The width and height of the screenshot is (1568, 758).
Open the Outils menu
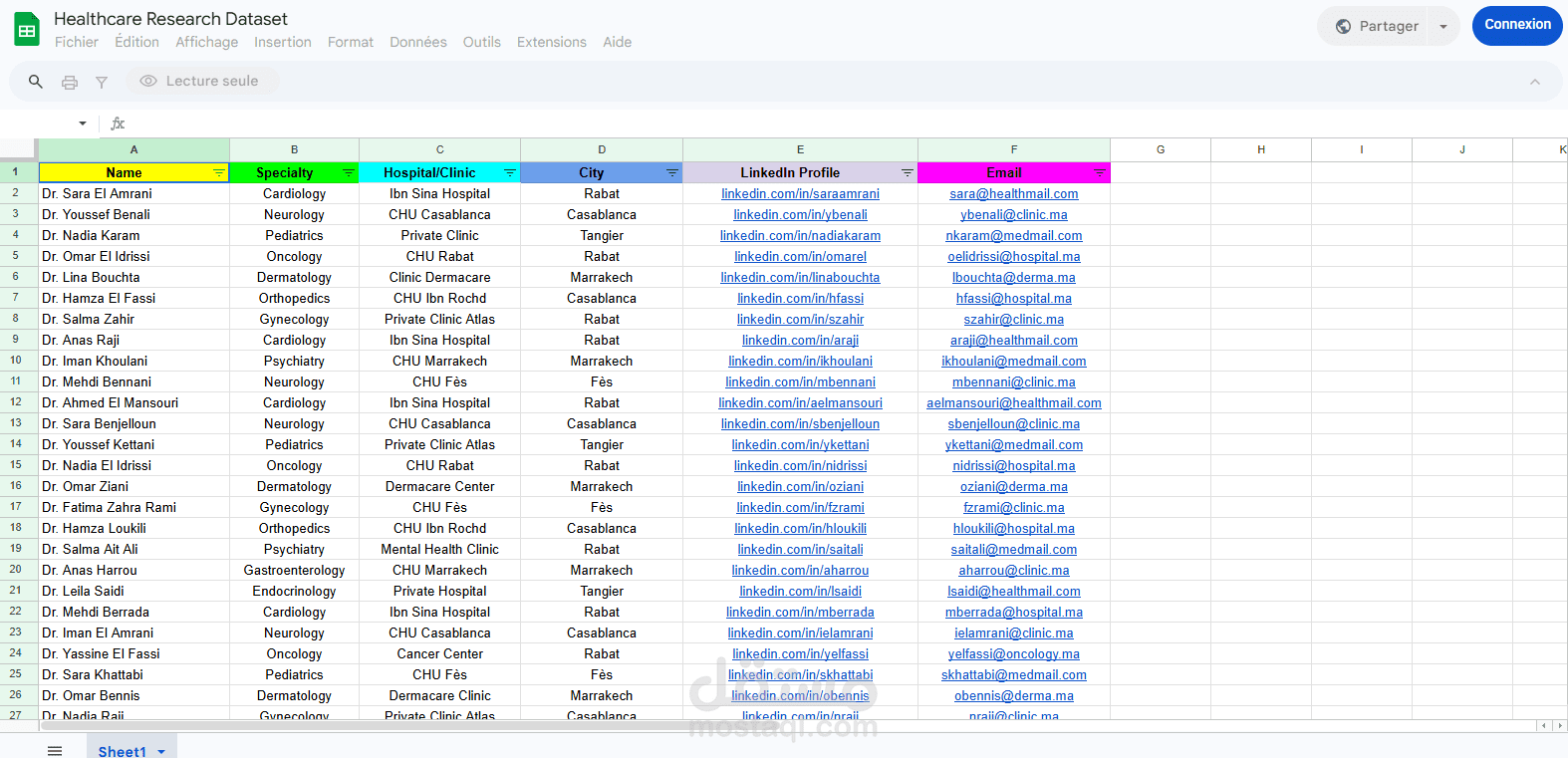(x=482, y=43)
